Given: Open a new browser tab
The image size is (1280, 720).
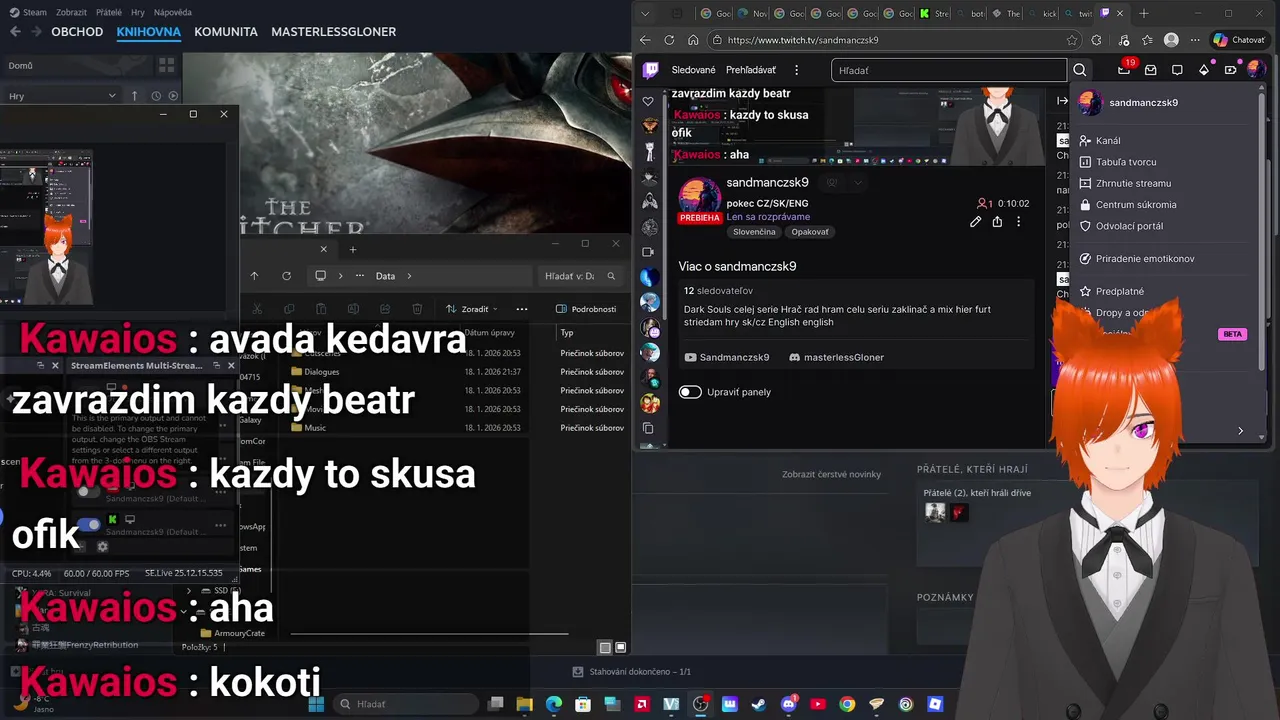Looking at the screenshot, I should point(1144,14).
